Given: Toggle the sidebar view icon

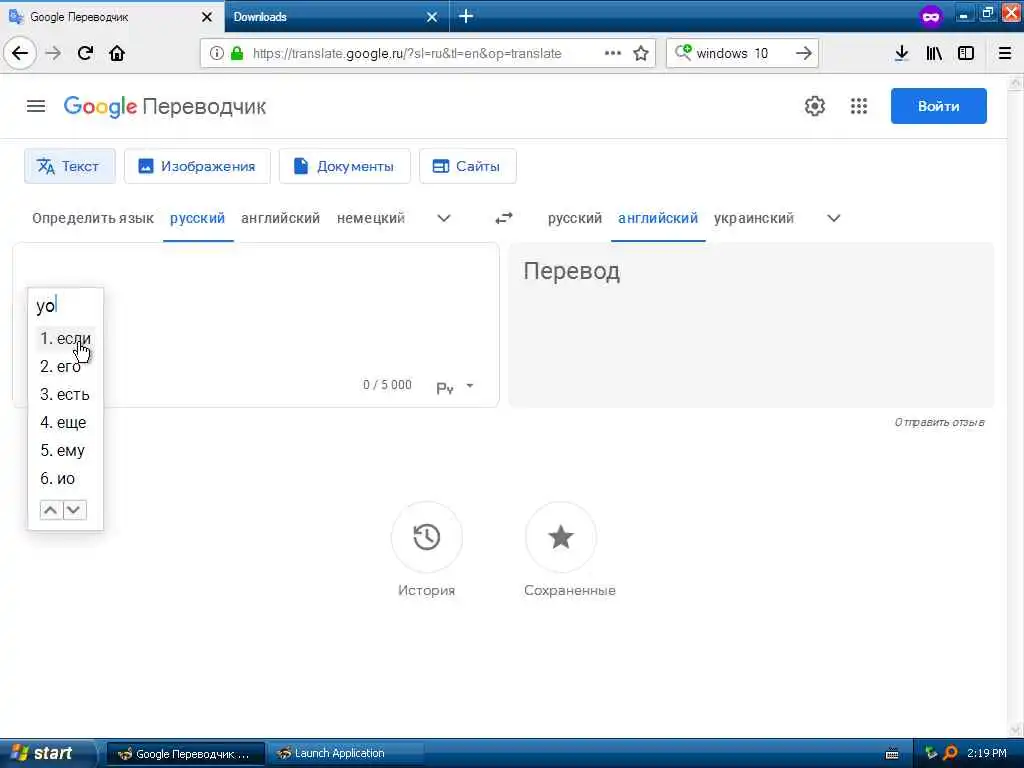Looking at the screenshot, I should pos(966,53).
